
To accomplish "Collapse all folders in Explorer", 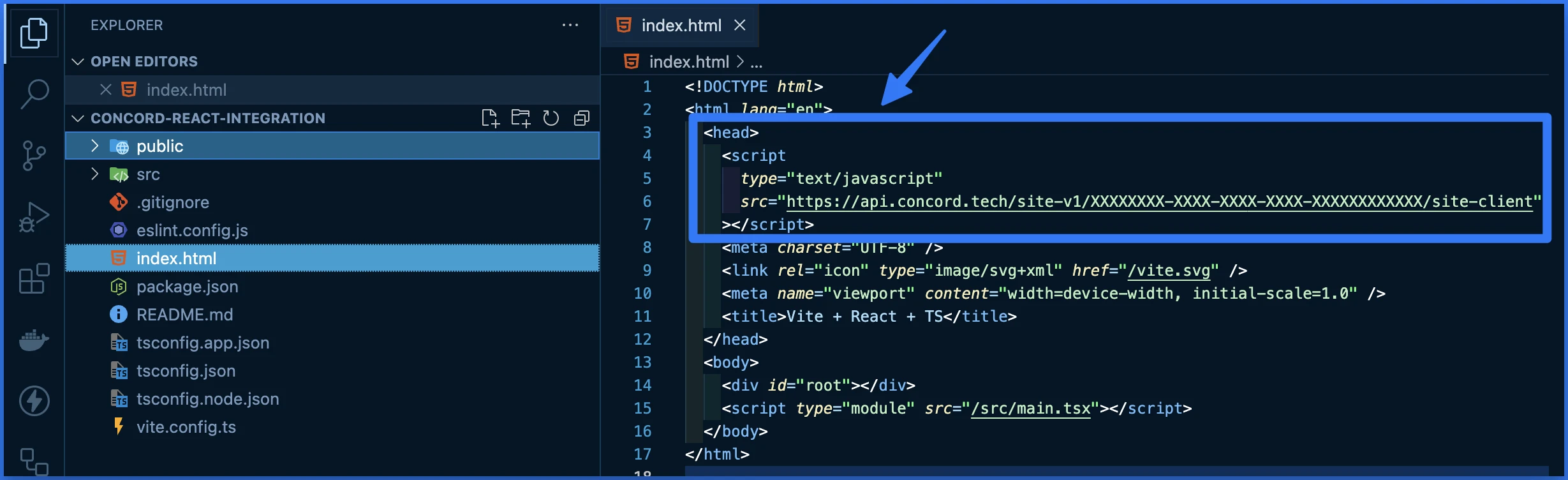I will click(x=581, y=118).
